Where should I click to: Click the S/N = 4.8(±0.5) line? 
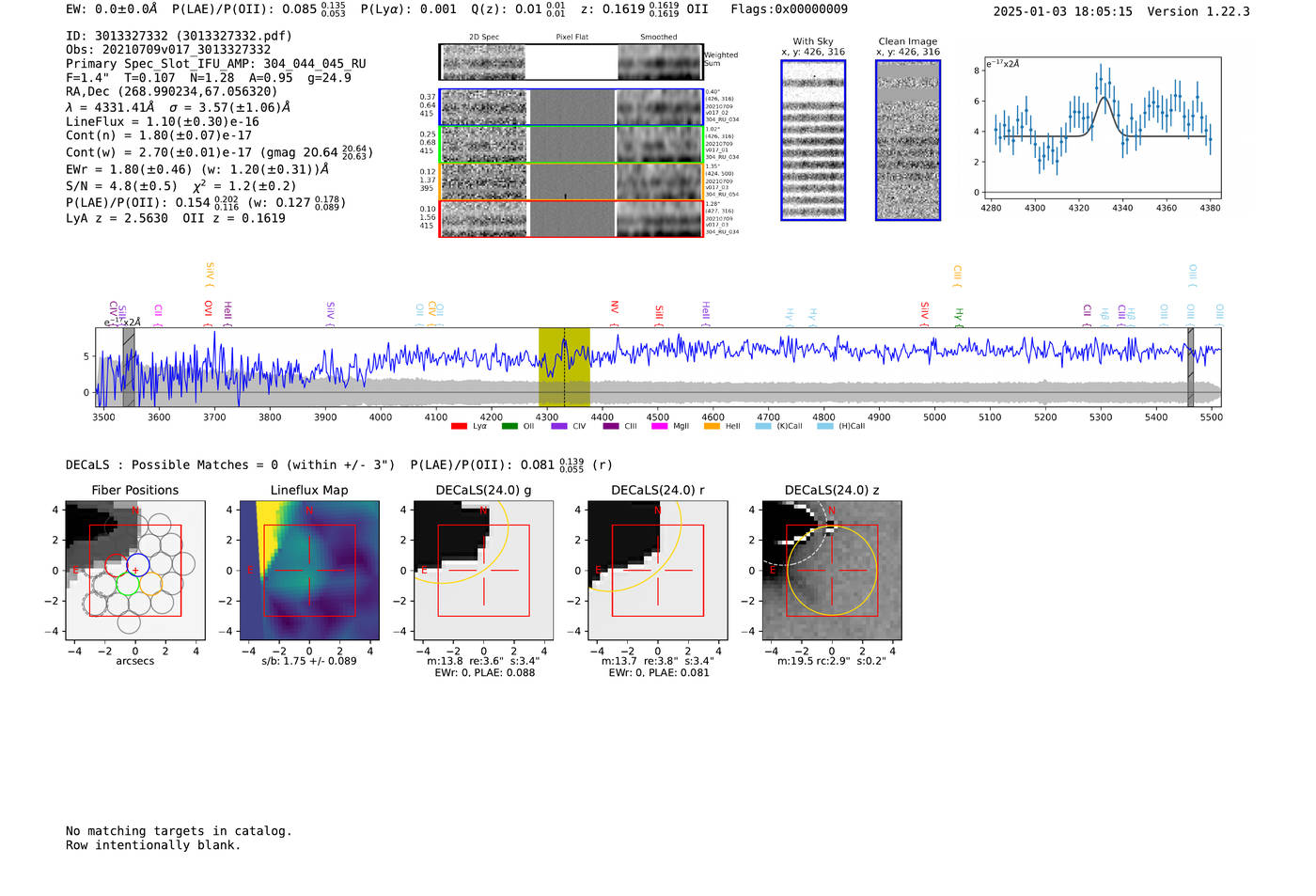pyautogui.click(x=121, y=186)
